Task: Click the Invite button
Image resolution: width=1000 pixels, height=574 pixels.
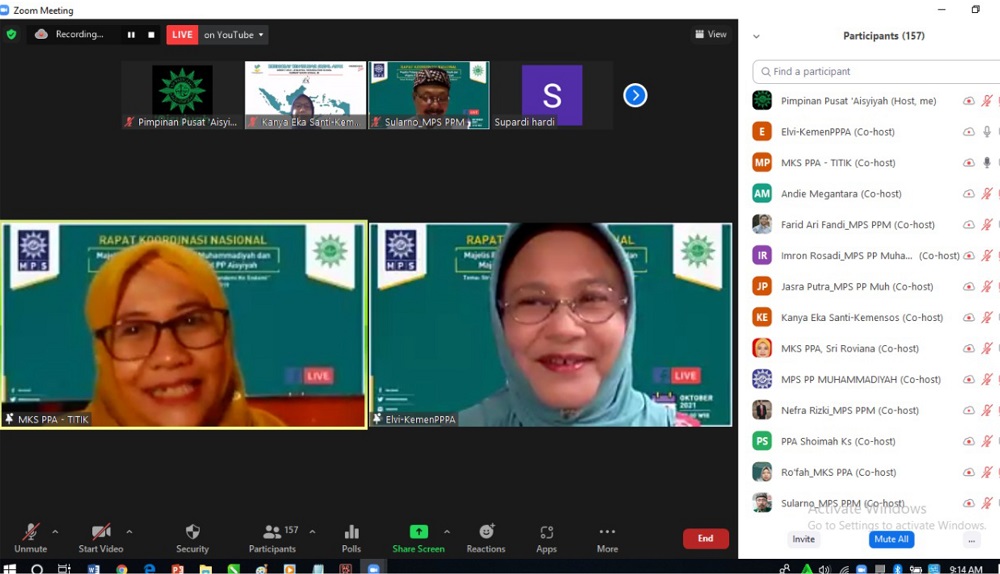Action: click(x=804, y=539)
